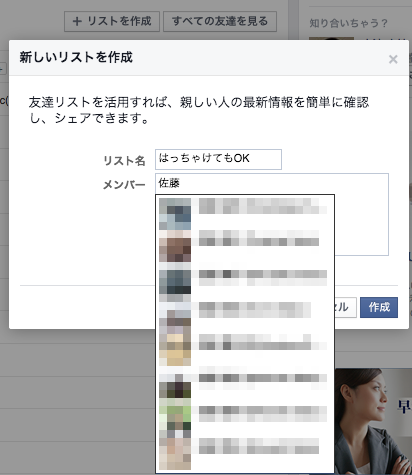Close the 新しいリストを作成 dialog
The image size is (412, 475).
[393, 59]
